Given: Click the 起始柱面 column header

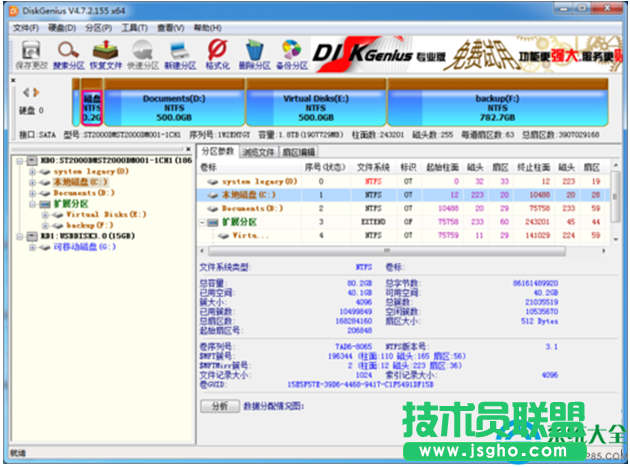Looking at the screenshot, I should point(442,167).
